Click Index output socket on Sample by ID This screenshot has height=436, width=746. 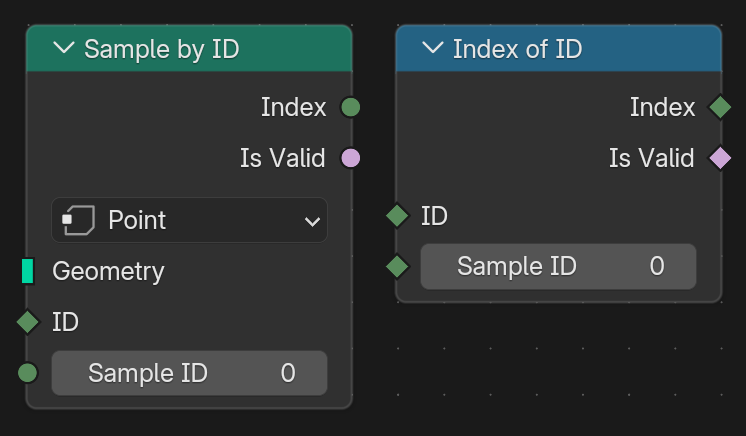pos(351,107)
